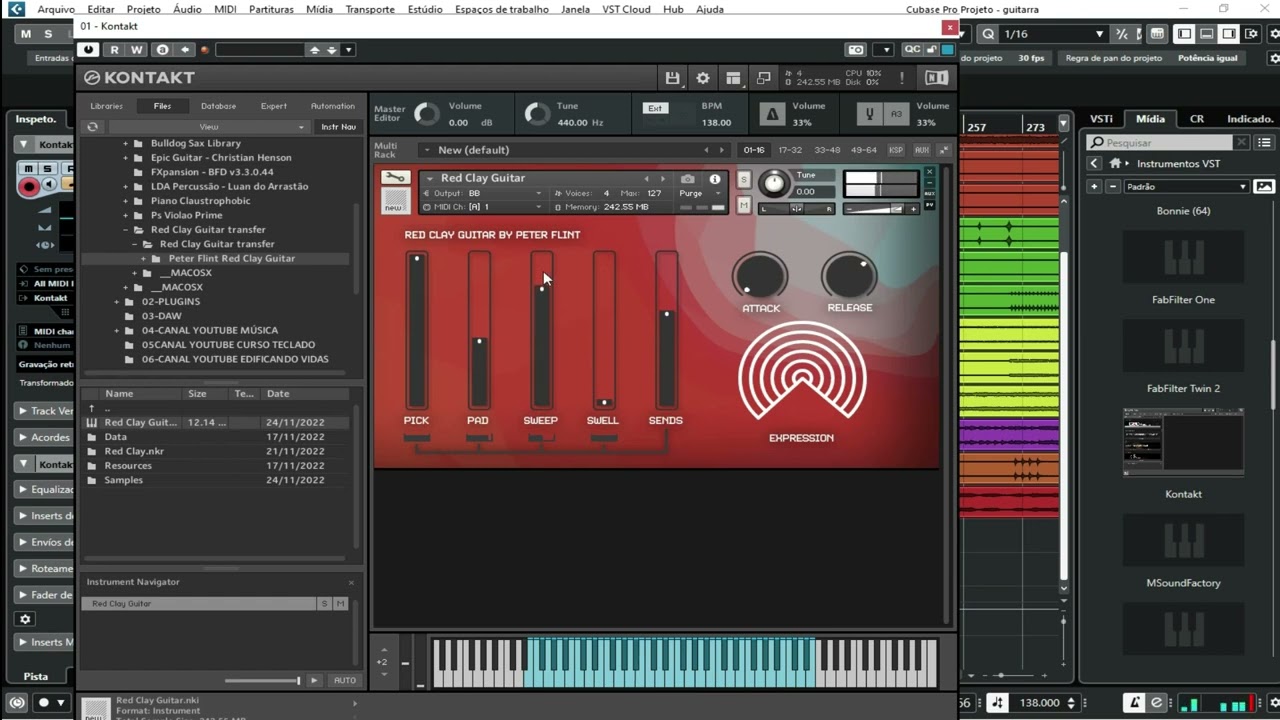Toggle Read automation (R) in plugin header
The image size is (1280, 720).
click(115, 50)
